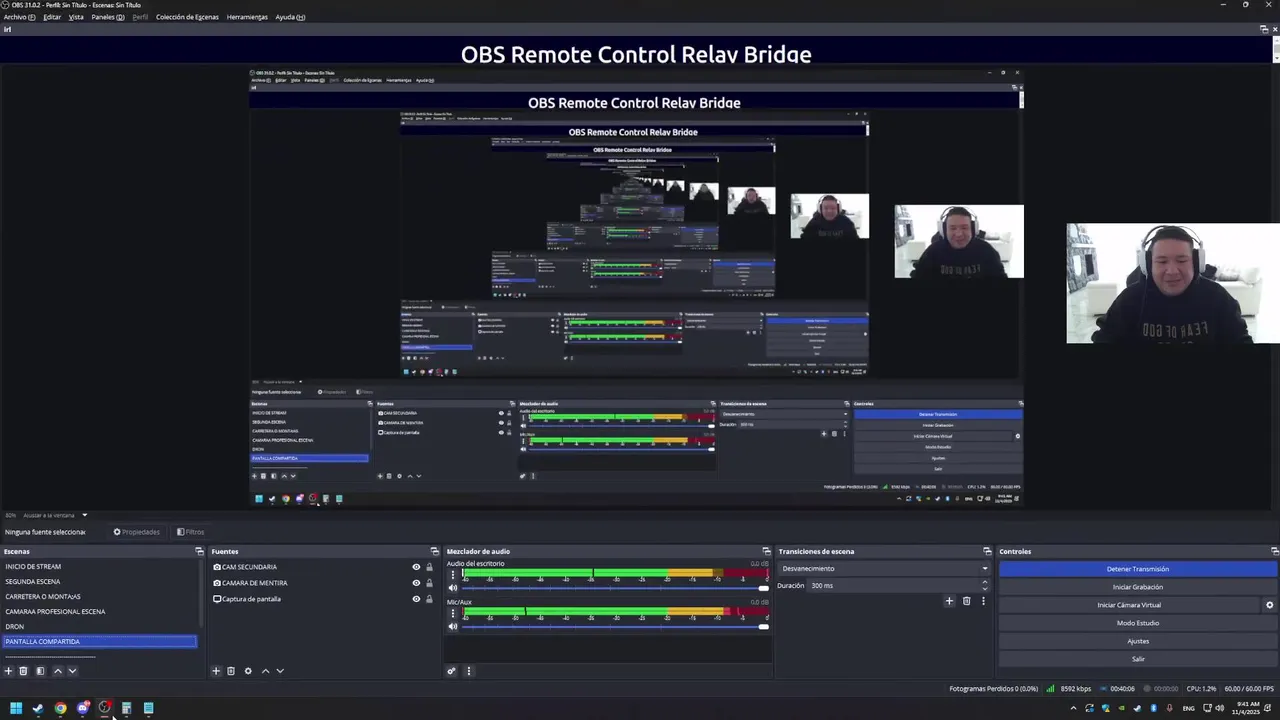Image resolution: width=1280 pixels, height=720 pixels.
Task: Open Windows Start menu
Action: click(16, 708)
